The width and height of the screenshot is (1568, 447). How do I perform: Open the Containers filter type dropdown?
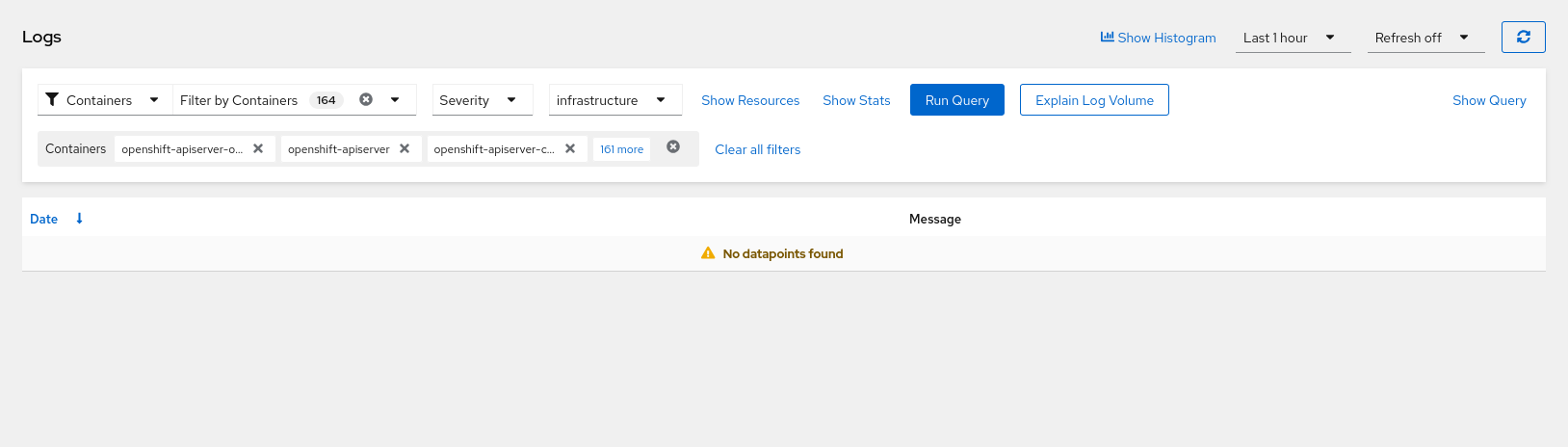[x=104, y=100]
